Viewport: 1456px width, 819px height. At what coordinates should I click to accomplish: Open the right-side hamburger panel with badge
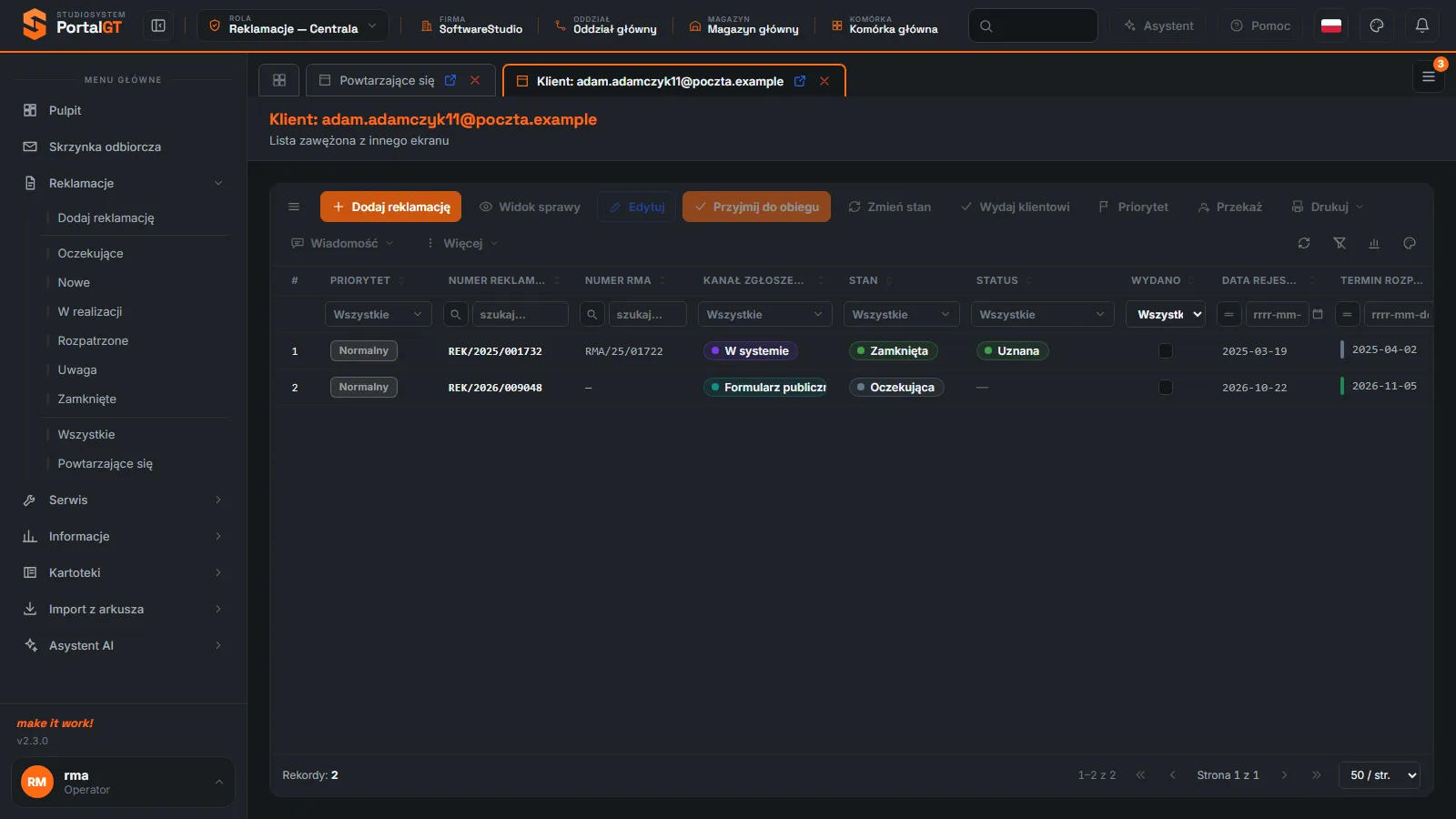point(1429,76)
